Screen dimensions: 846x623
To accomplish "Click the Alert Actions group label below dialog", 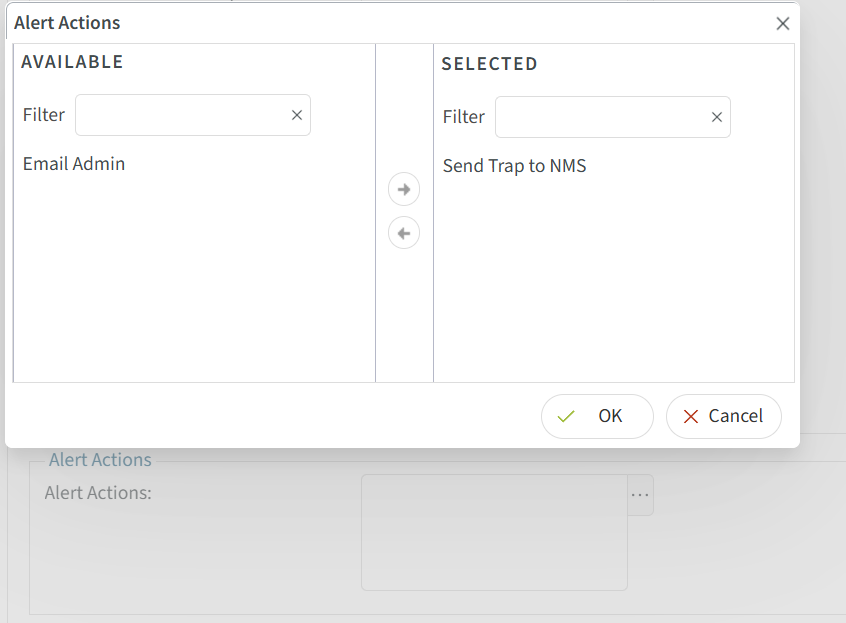I will [100, 459].
